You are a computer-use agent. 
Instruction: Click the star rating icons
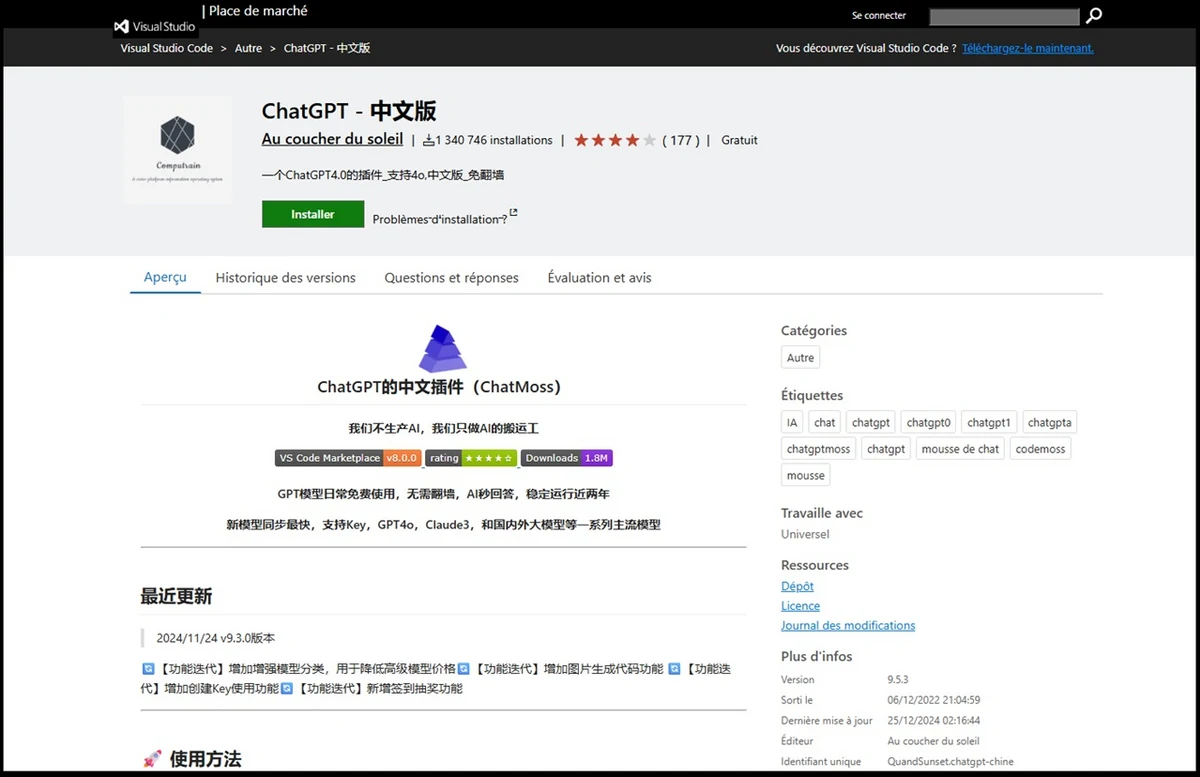tap(614, 141)
